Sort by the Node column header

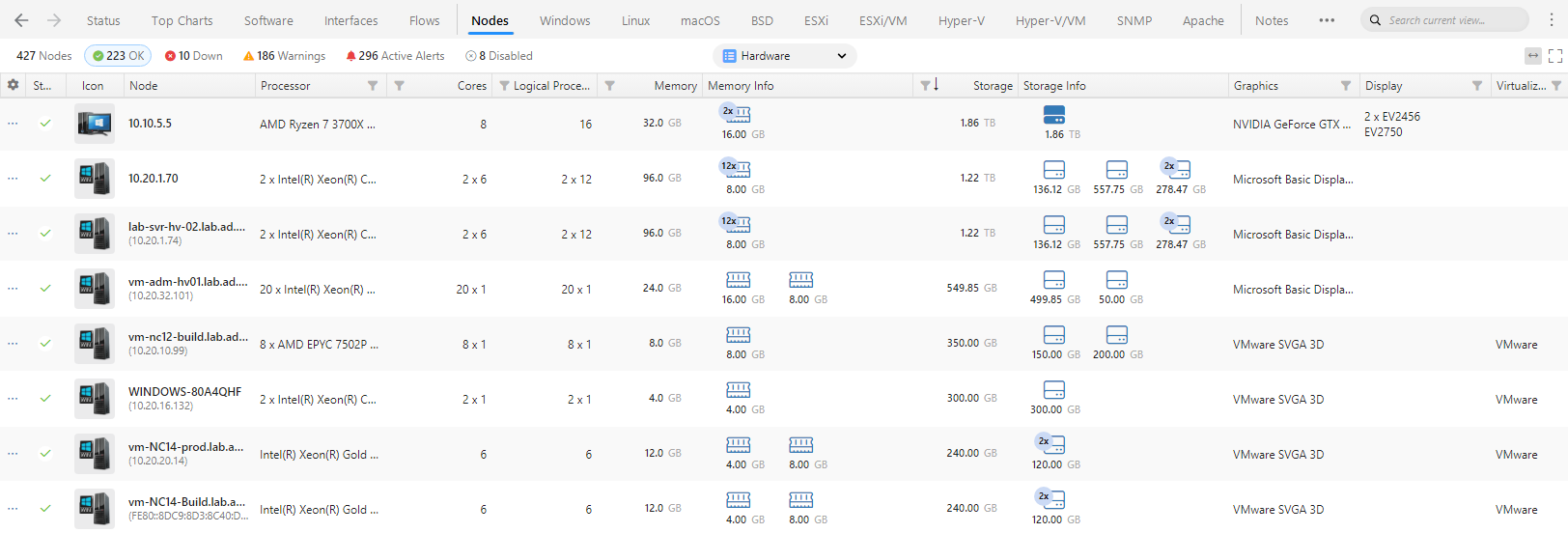(143, 86)
